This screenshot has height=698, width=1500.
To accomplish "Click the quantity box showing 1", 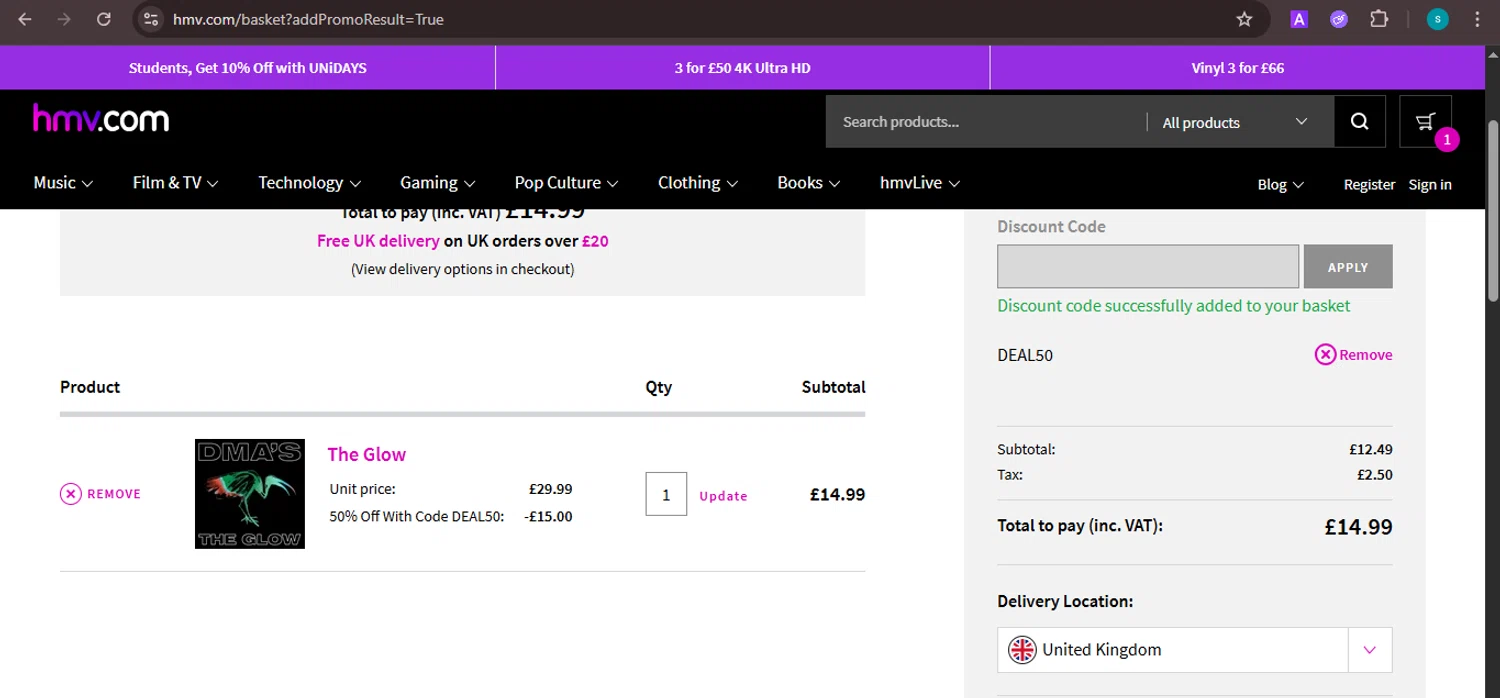I will pos(666,494).
